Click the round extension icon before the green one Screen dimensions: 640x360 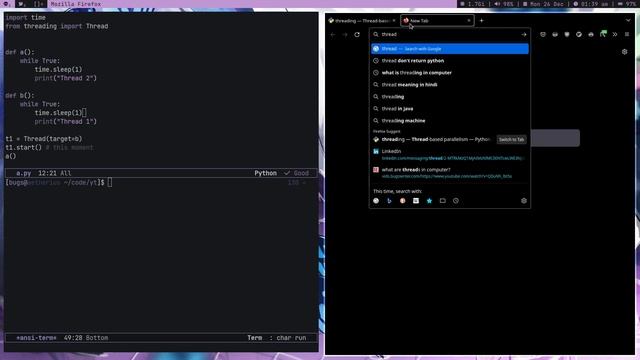click(x=591, y=35)
